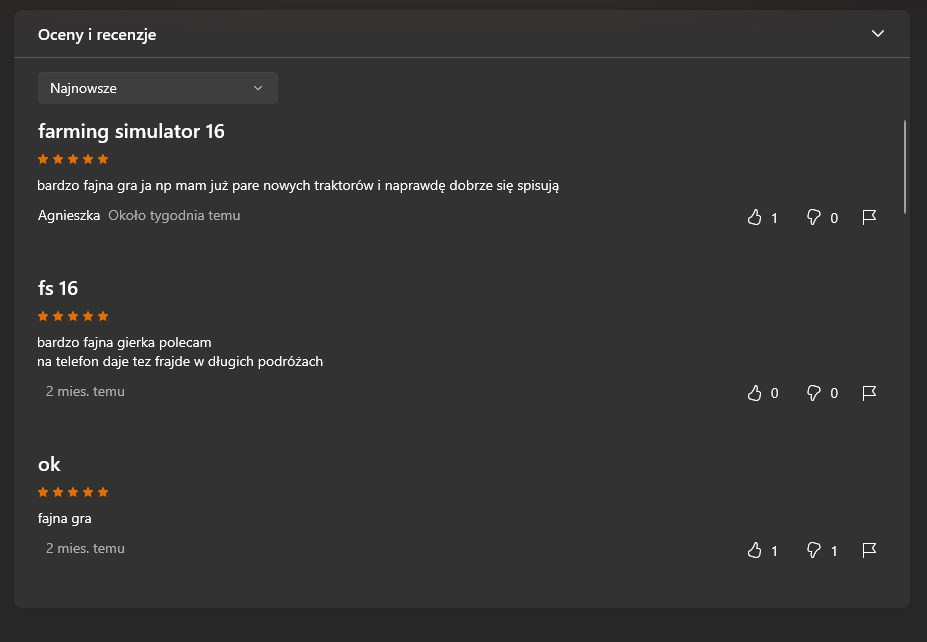Flag the 'ok' review as inappropriate
The width and height of the screenshot is (927, 642).
point(869,550)
